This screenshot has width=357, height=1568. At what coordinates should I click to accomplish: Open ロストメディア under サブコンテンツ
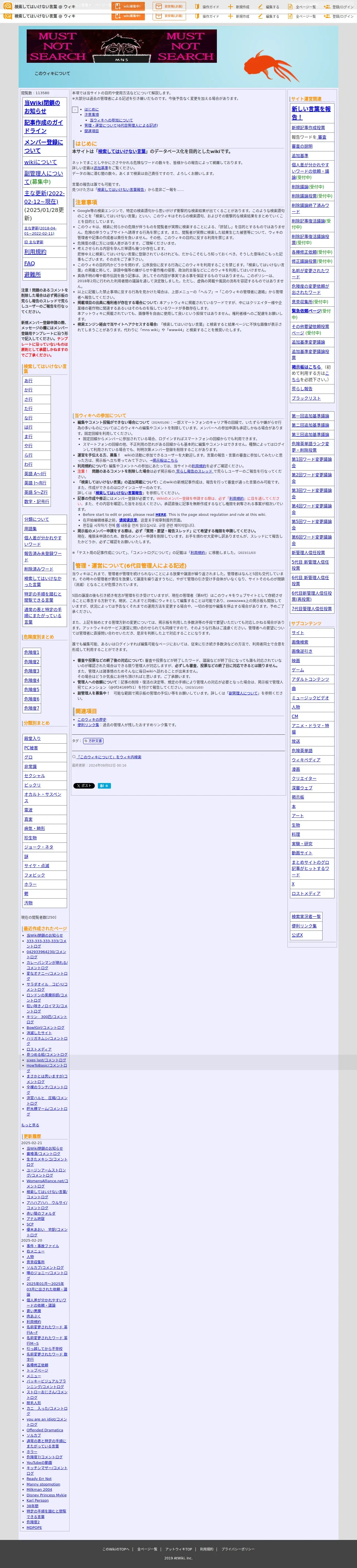[306, 893]
